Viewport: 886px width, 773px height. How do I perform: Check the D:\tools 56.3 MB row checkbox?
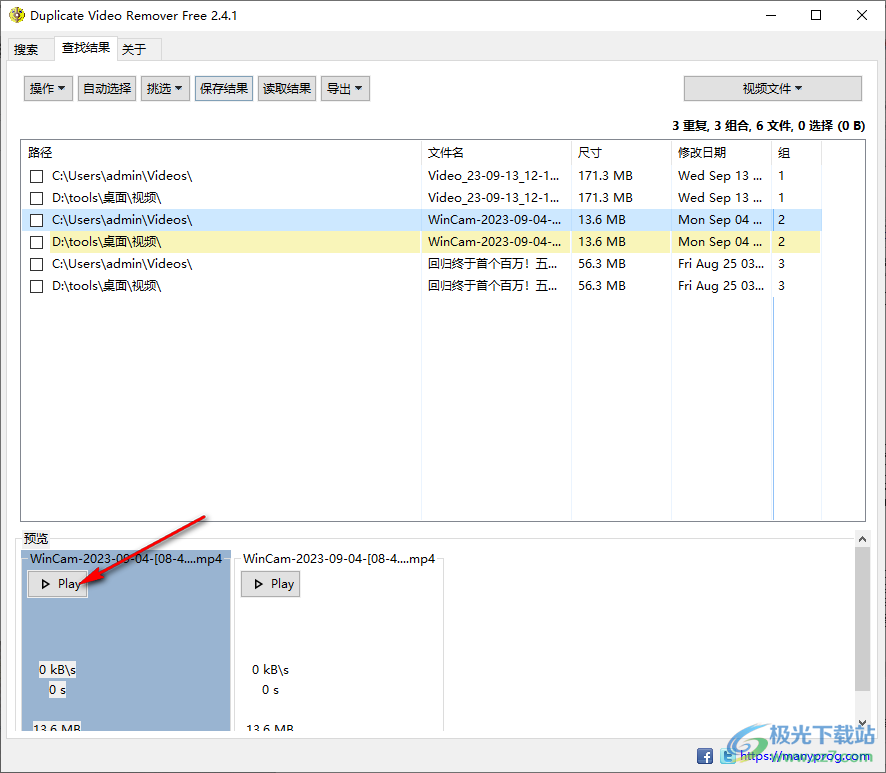[x=37, y=286]
